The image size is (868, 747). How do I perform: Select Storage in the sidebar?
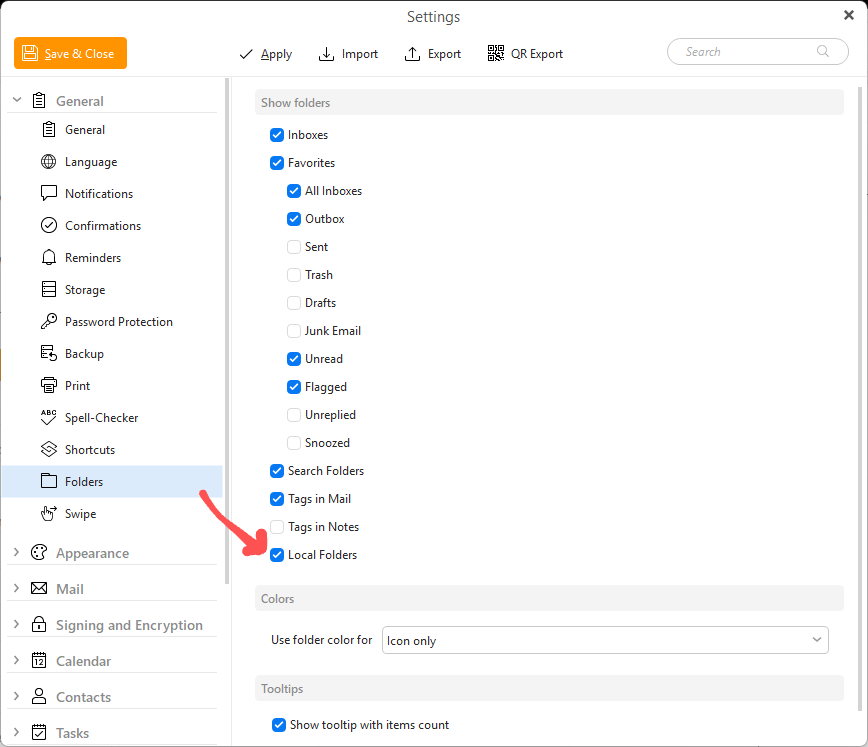click(x=112, y=290)
